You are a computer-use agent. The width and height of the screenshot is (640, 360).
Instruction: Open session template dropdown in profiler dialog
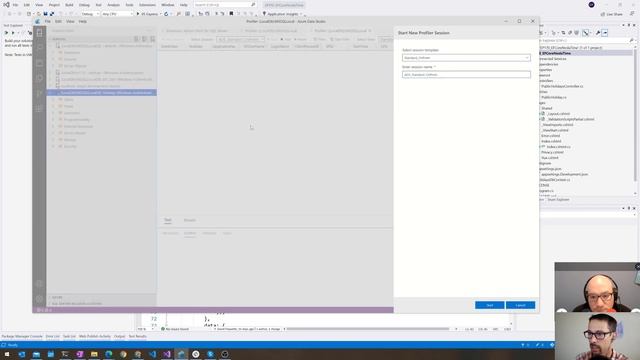(466, 58)
